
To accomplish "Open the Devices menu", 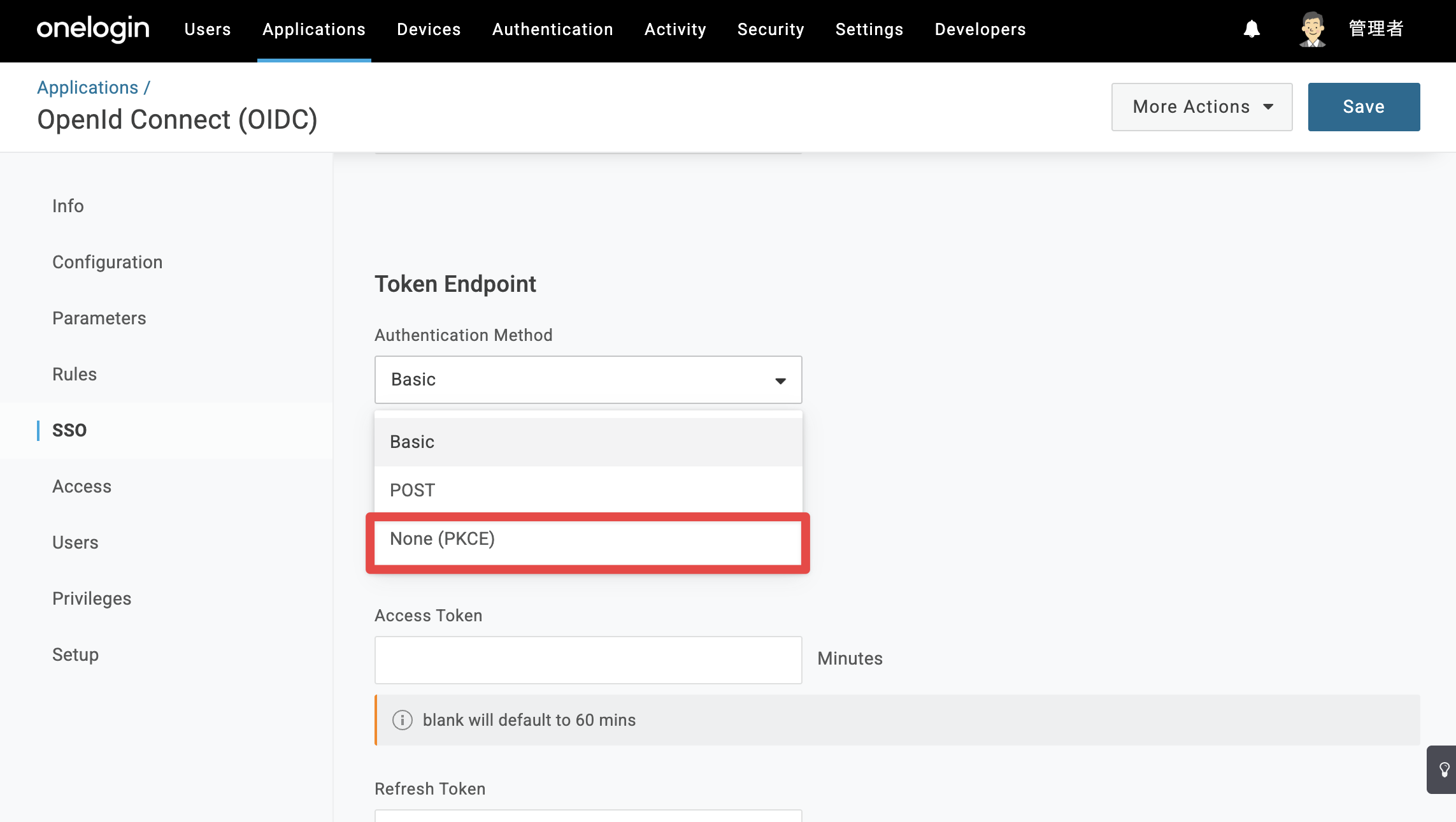I will point(429,29).
